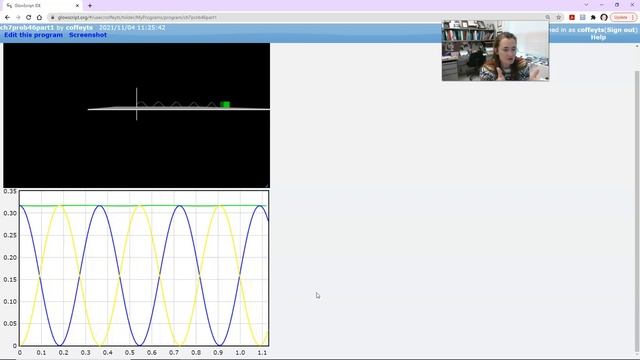This screenshot has width=640, height=360.
Task: Click the Screenshot link
Action: click(88, 35)
